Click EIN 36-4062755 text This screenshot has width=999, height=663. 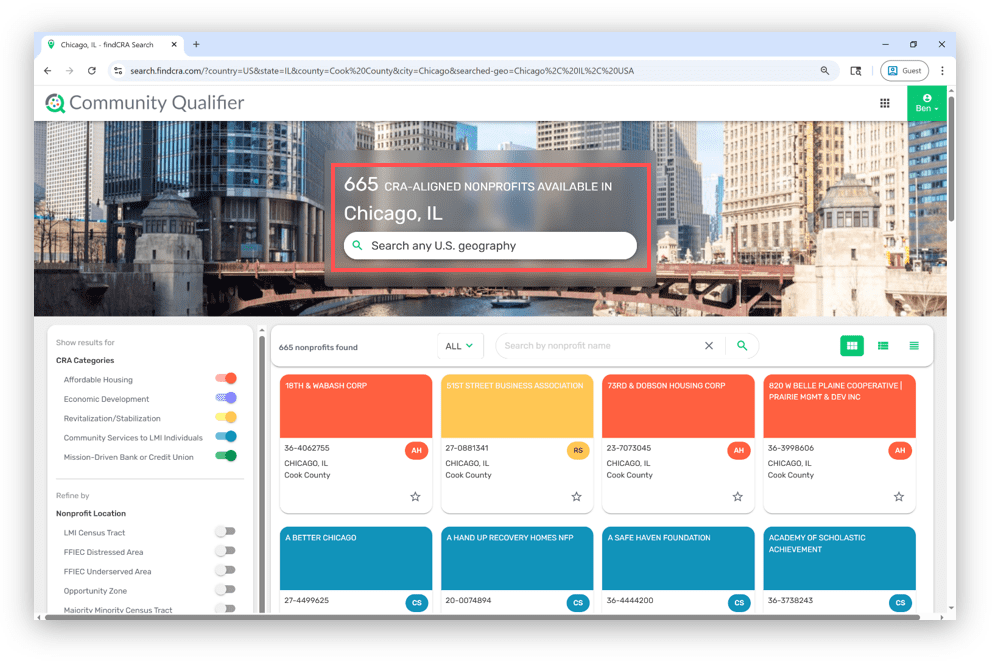tap(307, 448)
